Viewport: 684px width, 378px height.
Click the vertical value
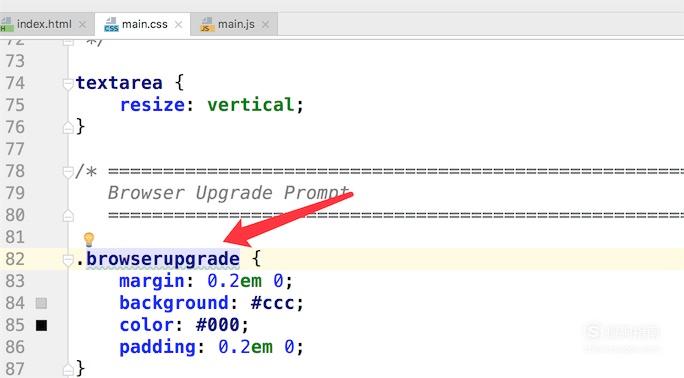(x=251, y=105)
